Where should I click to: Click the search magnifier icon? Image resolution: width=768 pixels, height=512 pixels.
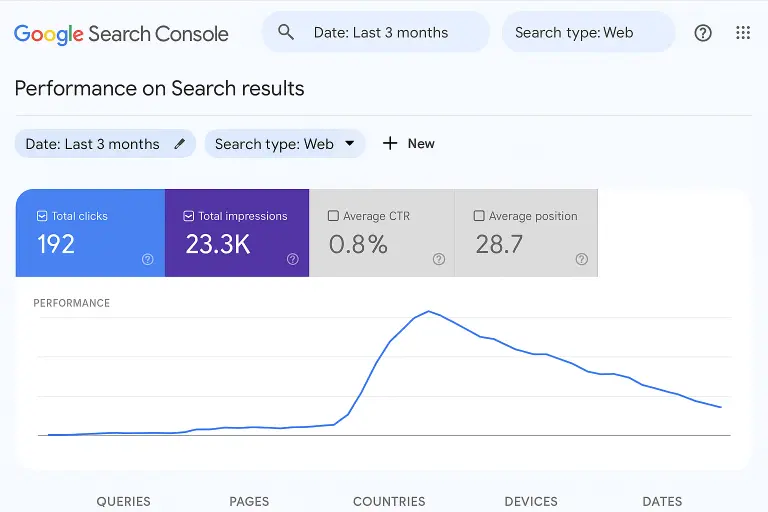click(286, 32)
